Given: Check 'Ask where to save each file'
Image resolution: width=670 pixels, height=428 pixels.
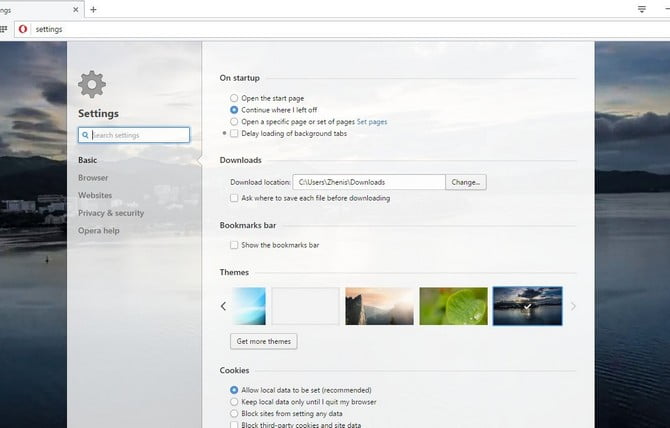Looking at the screenshot, I should pyautogui.click(x=234, y=198).
